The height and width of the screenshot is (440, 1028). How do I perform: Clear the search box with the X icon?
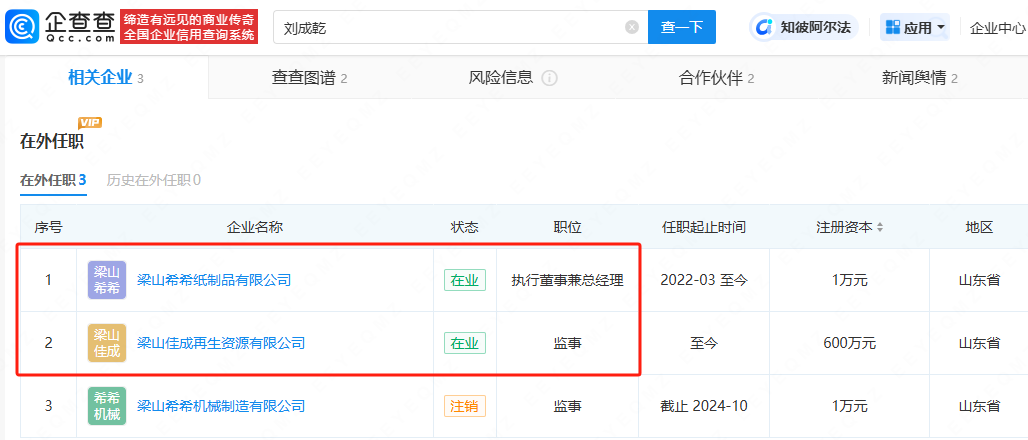point(631,27)
